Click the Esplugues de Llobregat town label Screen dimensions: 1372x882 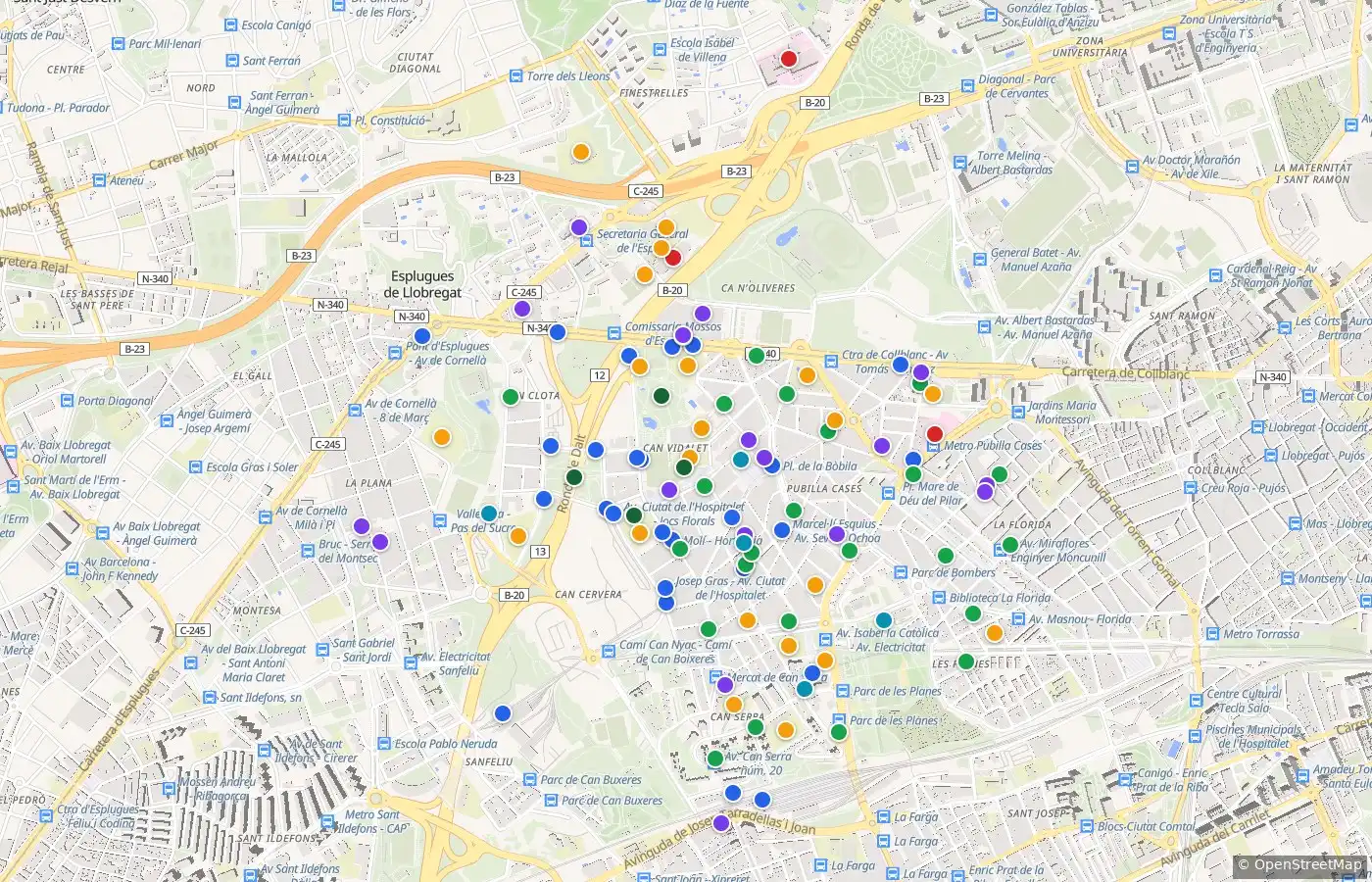pyautogui.click(x=422, y=284)
